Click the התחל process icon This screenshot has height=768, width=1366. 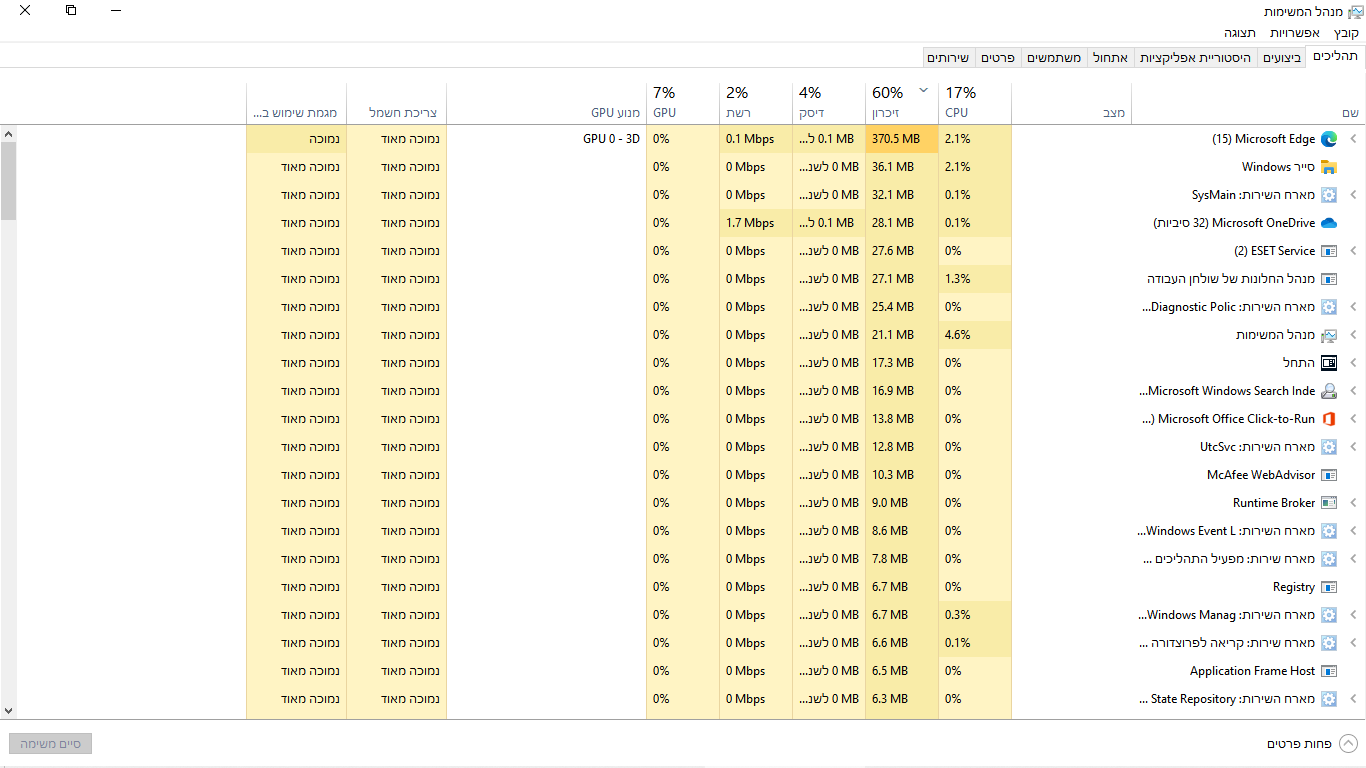[1329, 363]
